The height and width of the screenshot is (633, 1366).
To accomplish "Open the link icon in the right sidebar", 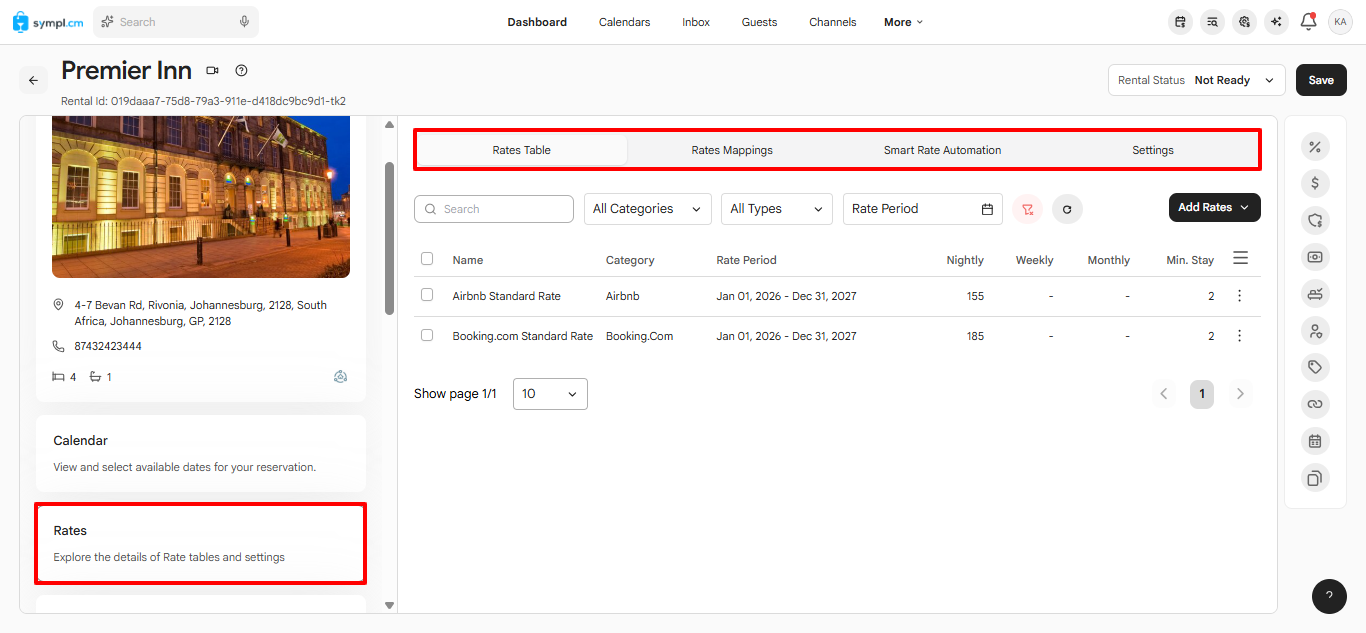I will [1315, 404].
